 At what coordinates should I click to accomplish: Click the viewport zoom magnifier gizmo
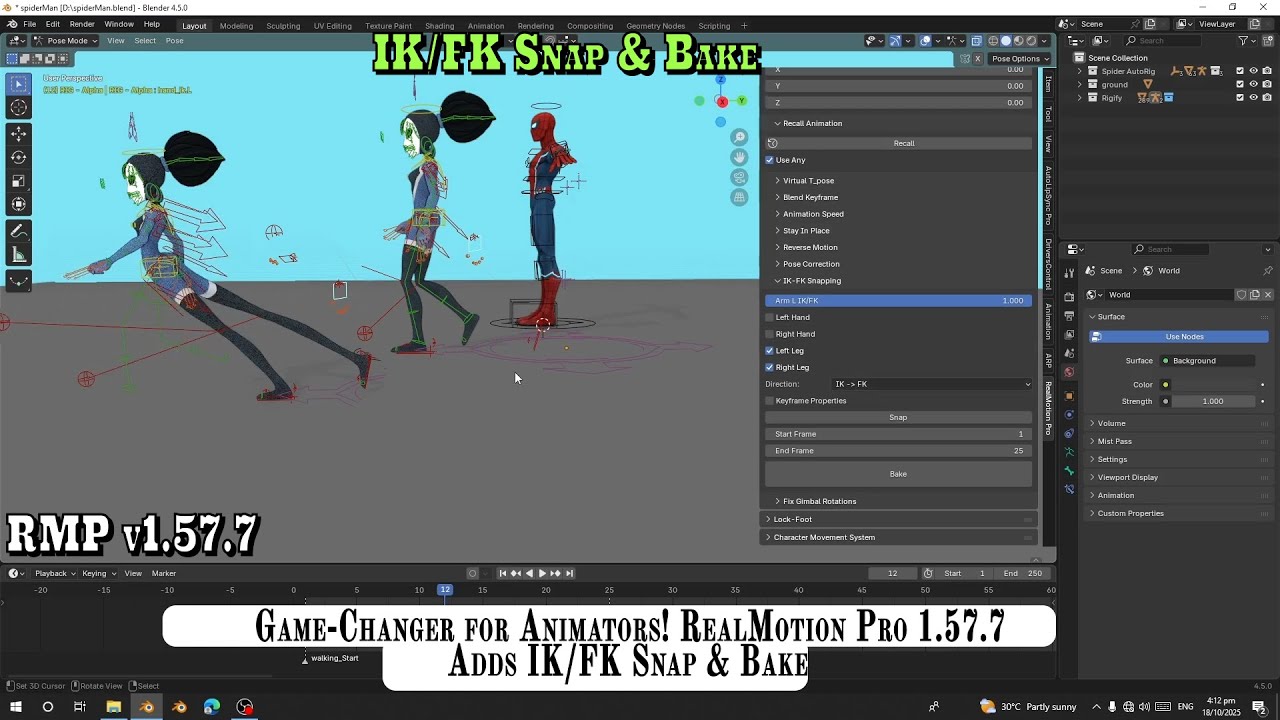tap(739, 137)
